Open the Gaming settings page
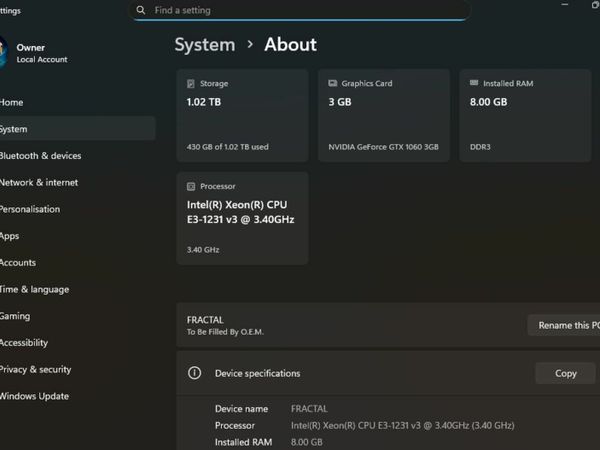The width and height of the screenshot is (600, 450). point(15,316)
